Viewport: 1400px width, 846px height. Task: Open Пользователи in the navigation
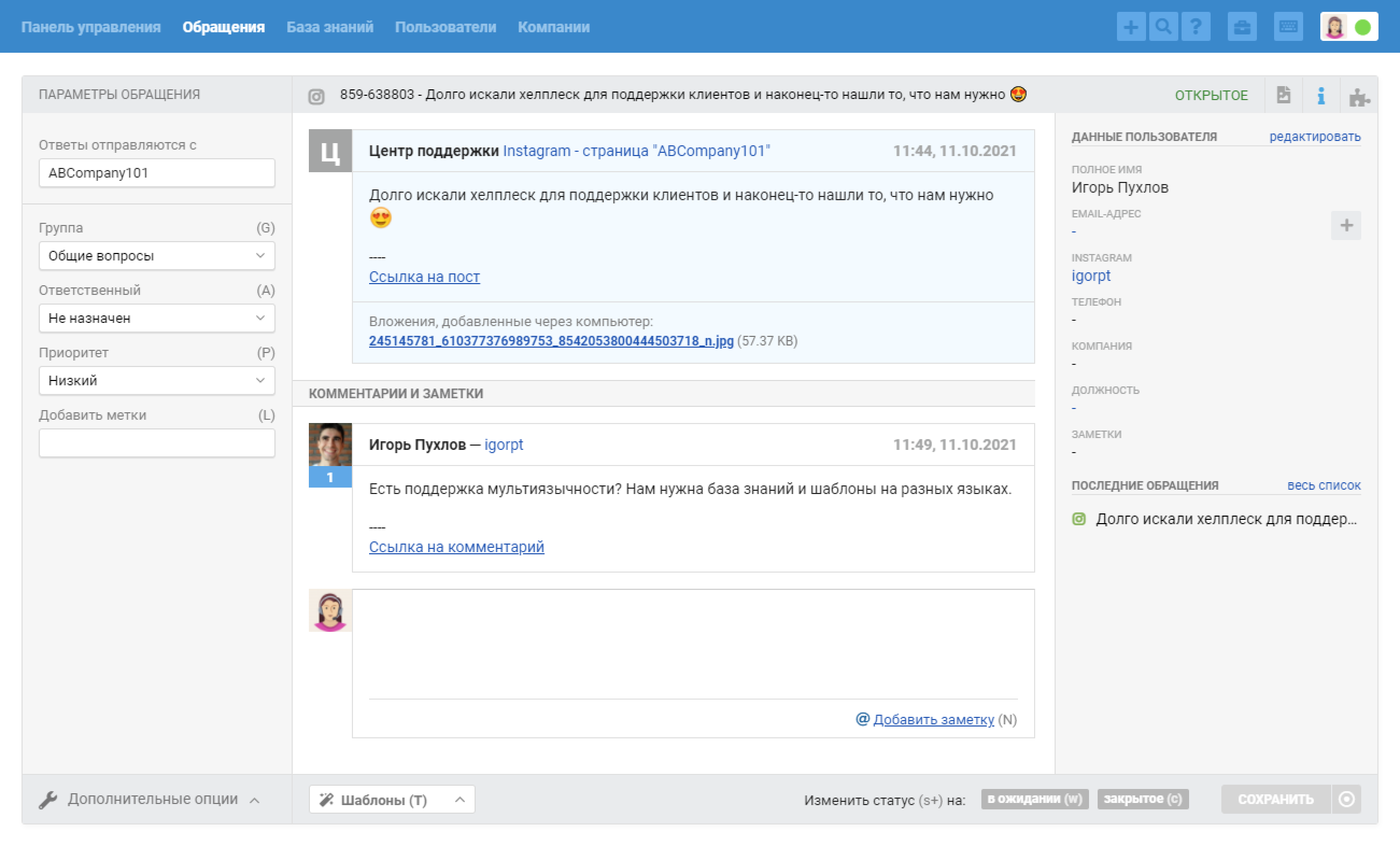click(x=446, y=27)
